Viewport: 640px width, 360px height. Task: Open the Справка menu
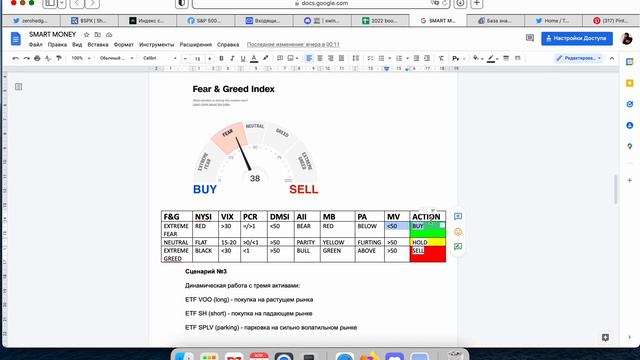tap(228, 44)
